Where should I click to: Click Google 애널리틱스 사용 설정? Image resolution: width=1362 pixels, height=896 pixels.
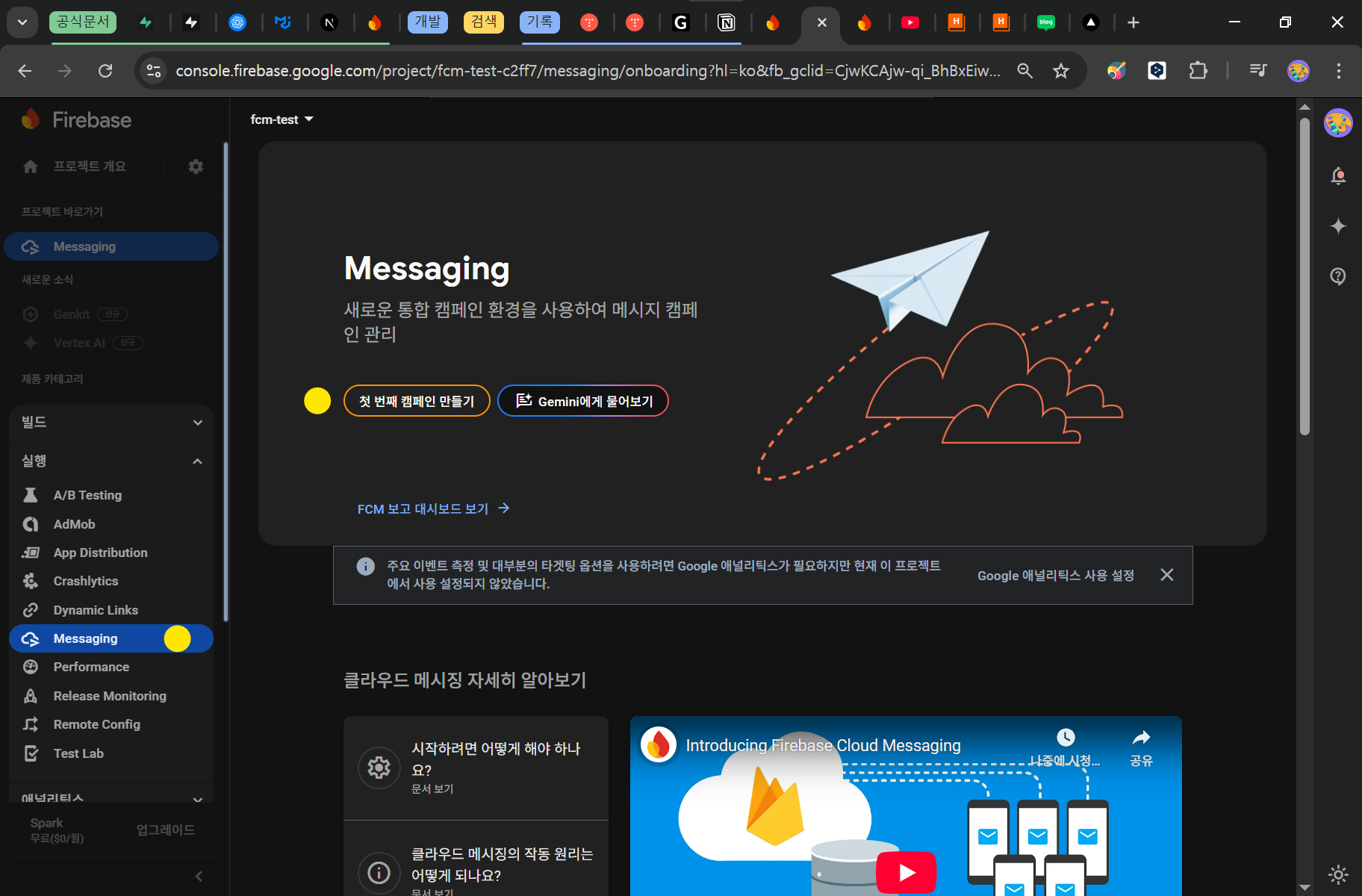tap(1056, 575)
